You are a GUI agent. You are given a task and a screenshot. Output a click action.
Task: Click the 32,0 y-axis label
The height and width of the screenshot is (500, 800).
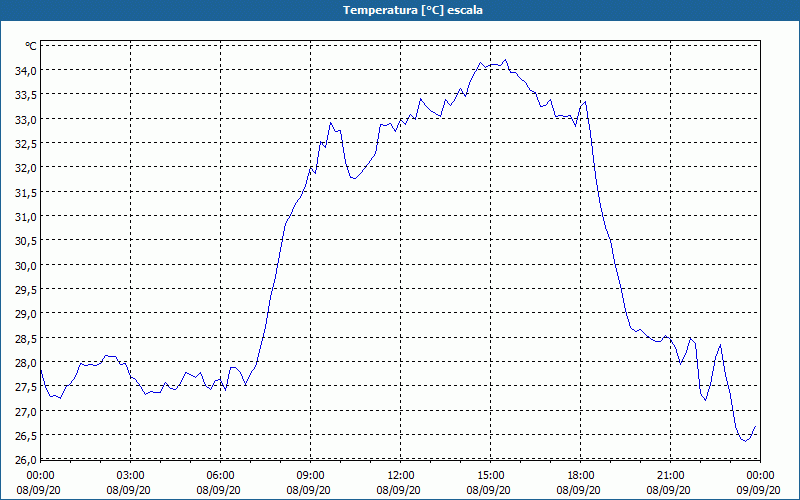pyautogui.click(x=26, y=168)
